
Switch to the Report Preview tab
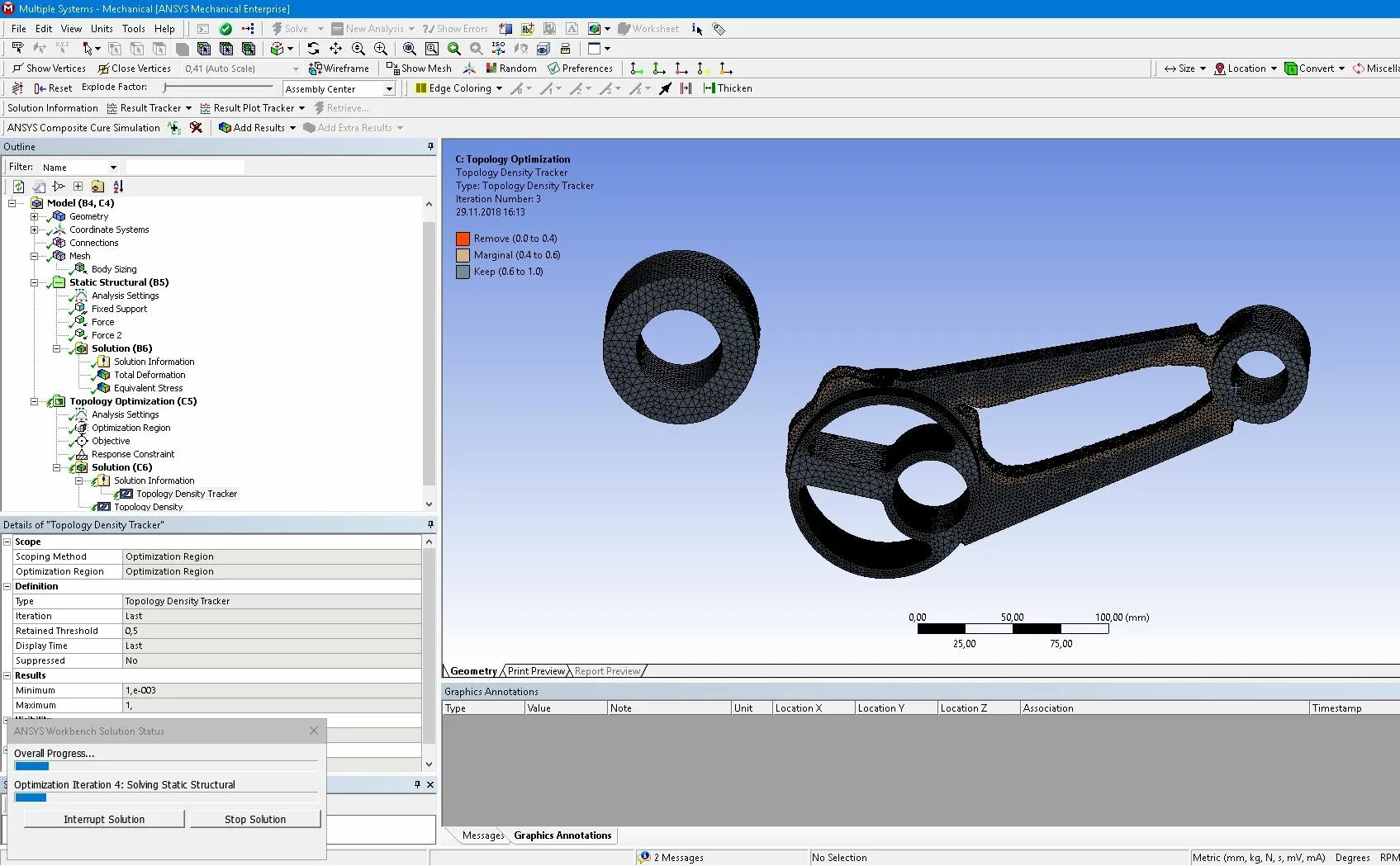click(x=607, y=671)
